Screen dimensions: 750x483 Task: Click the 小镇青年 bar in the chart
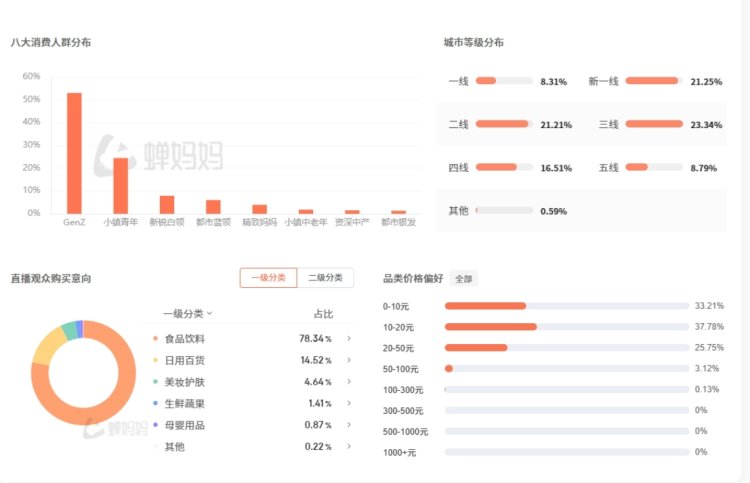pyautogui.click(x=121, y=186)
